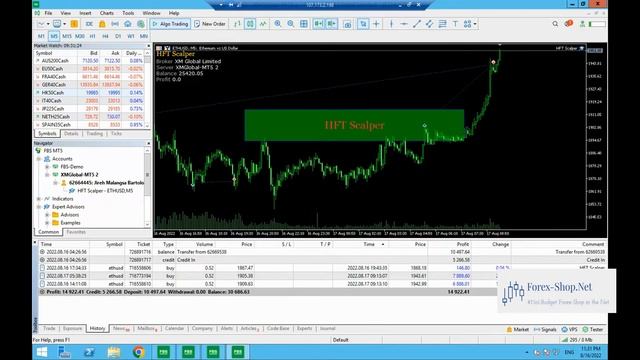This screenshot has width=640, height=360.
Task: Take a chart screenshot with camera icon
Action: pos(347,24)
